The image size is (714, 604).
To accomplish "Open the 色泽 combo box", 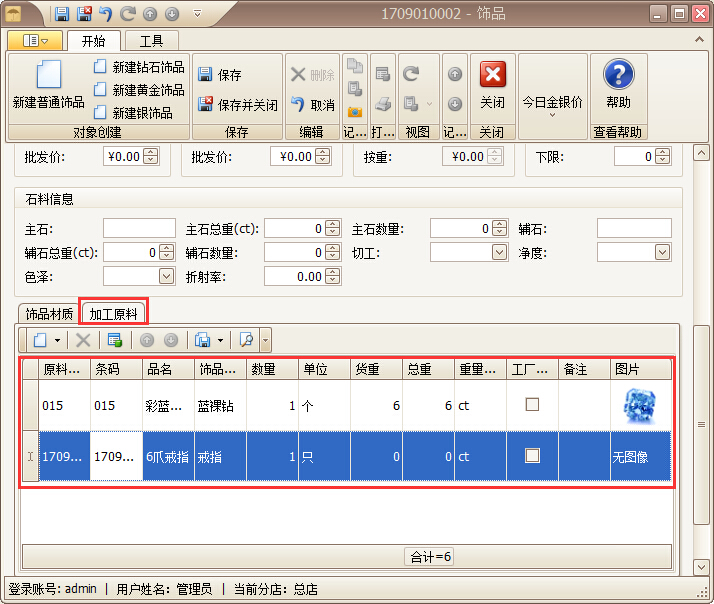I will coord(166,276).
